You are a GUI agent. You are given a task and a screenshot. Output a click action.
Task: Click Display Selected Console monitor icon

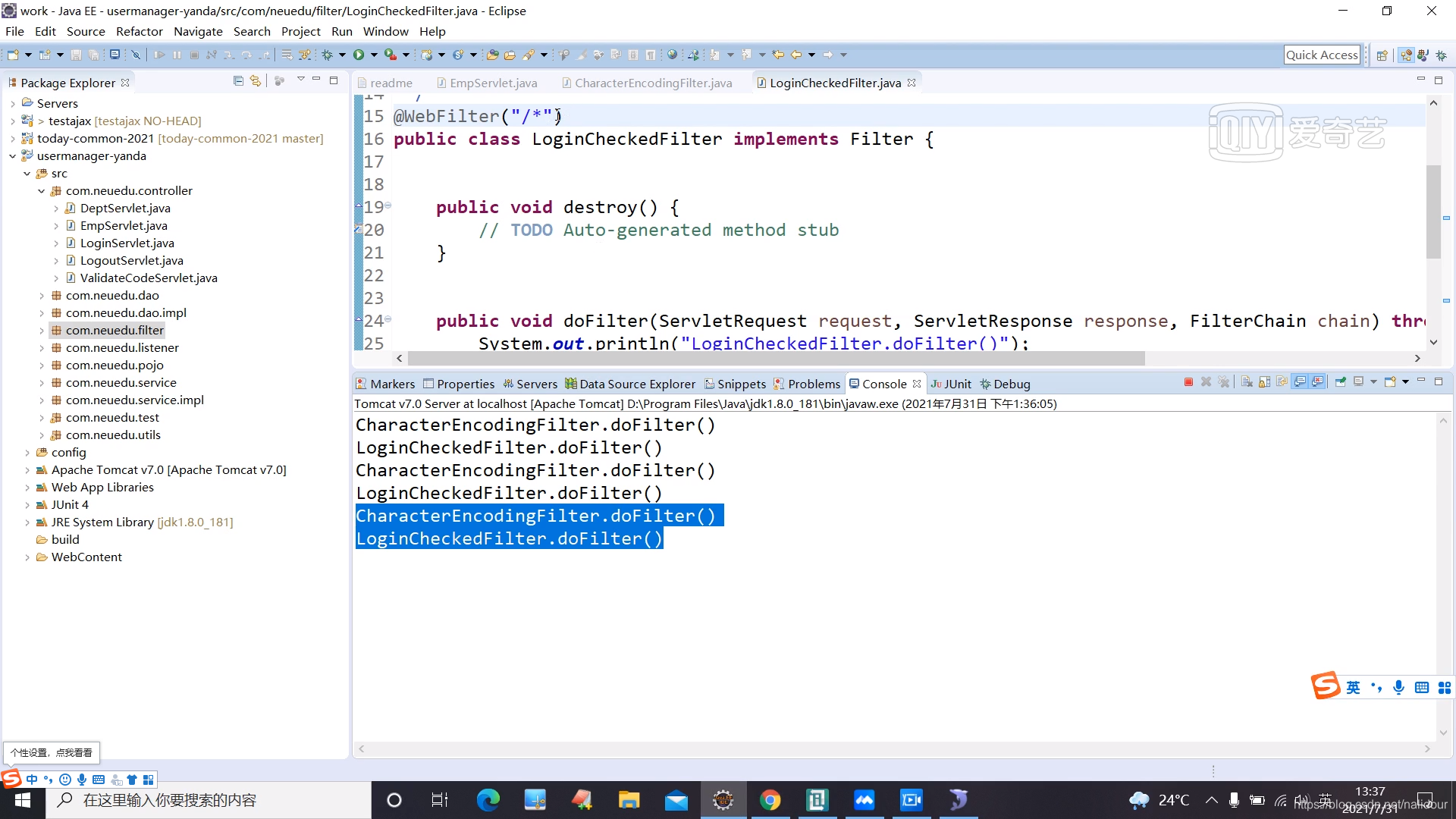coord(1359,382)
